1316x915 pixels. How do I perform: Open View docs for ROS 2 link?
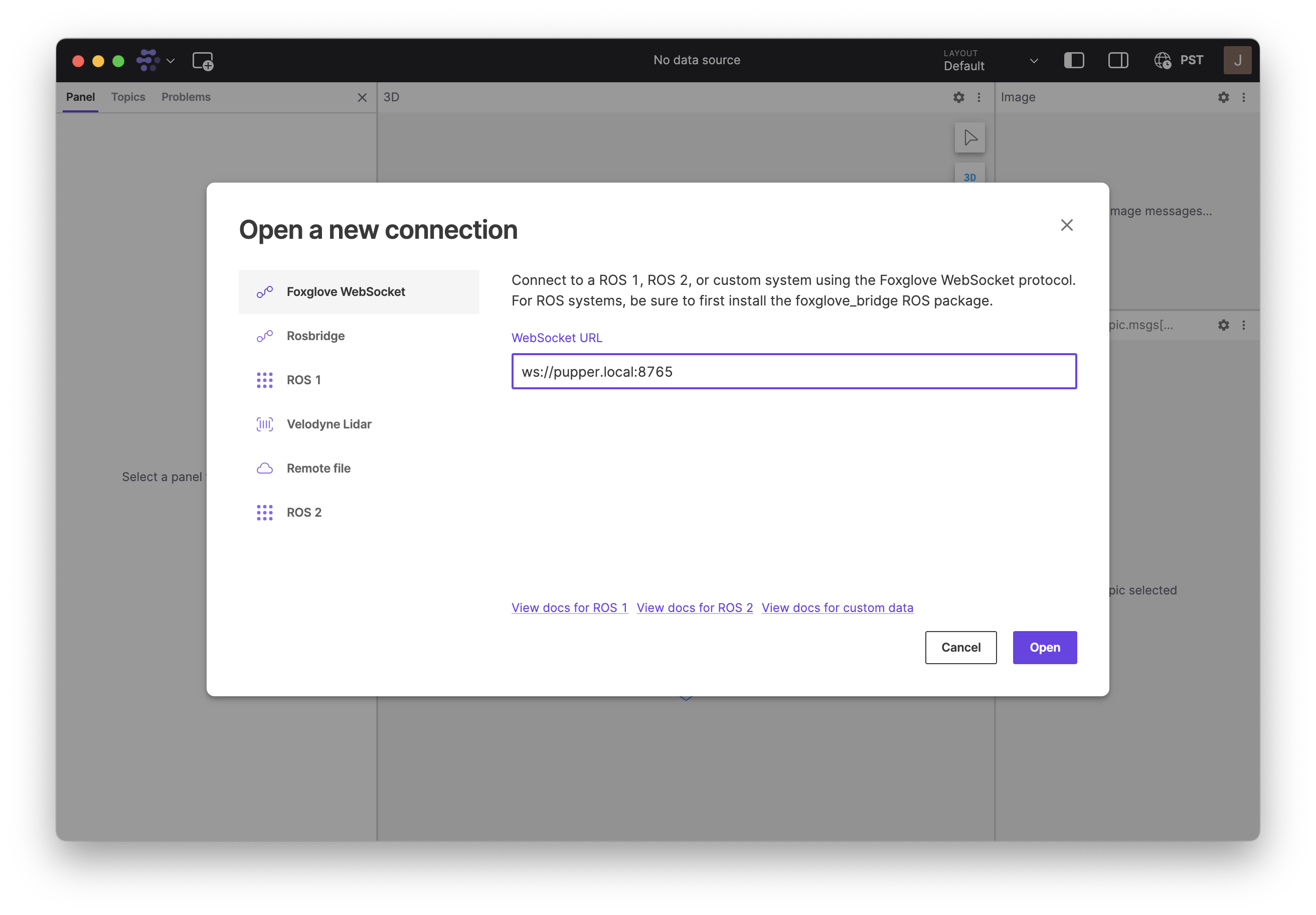click(695, 607)
